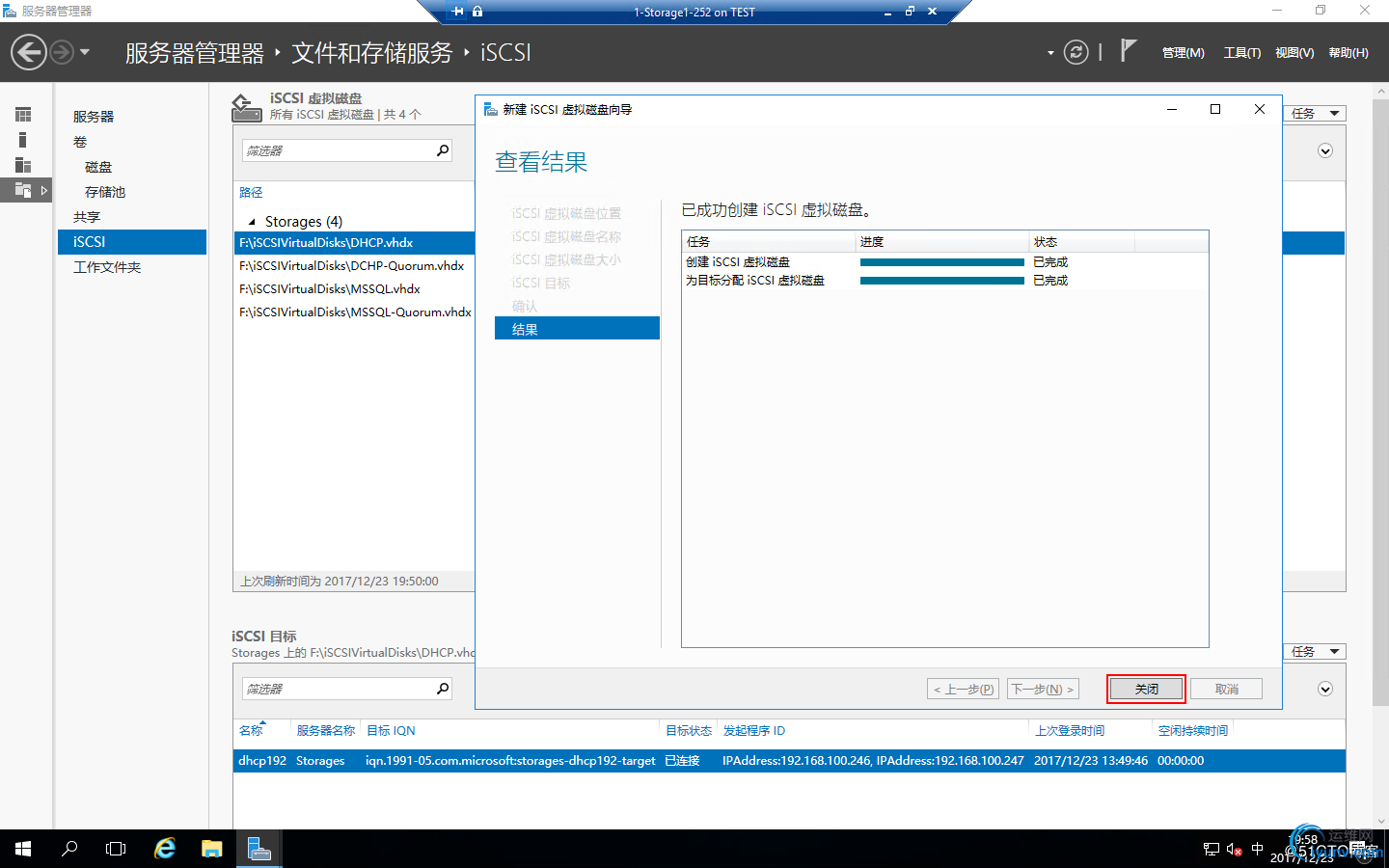Image resolution: width=1389 pixels, height=868 pixels.
Task: Select 存储池 in the navigation list
Action: 105,192
